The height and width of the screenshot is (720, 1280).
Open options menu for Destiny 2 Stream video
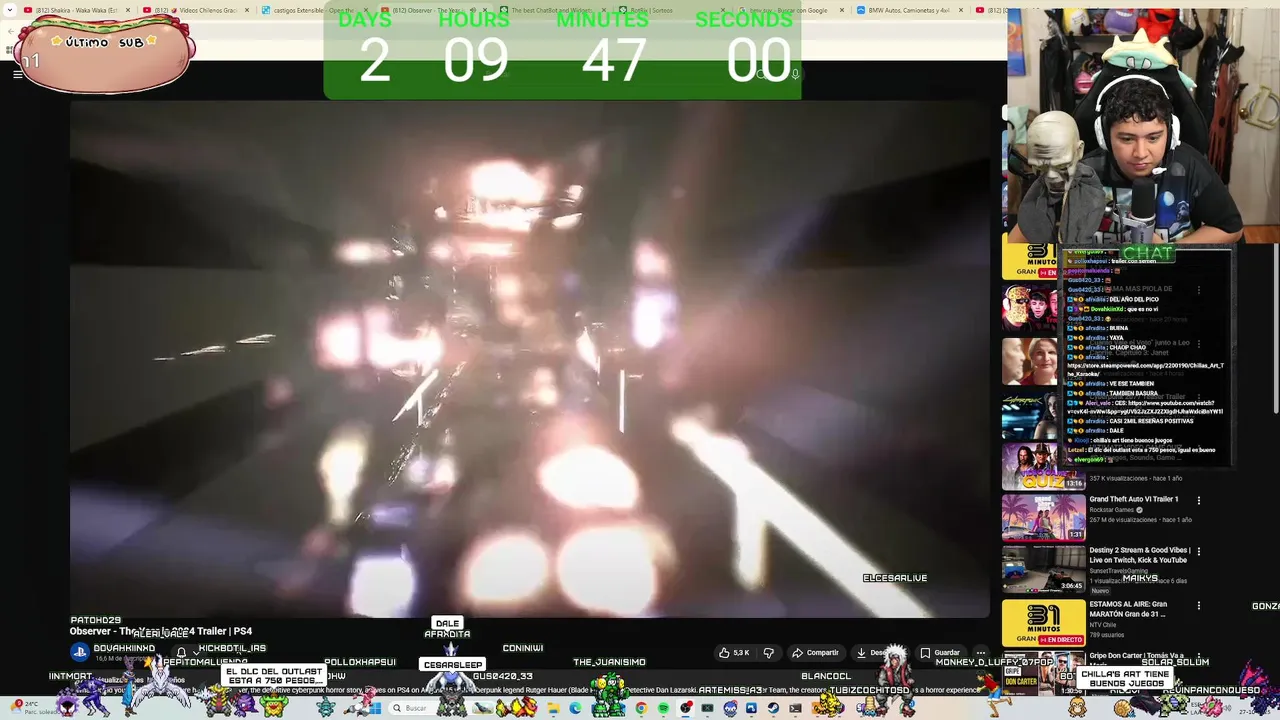[1198, 551]
